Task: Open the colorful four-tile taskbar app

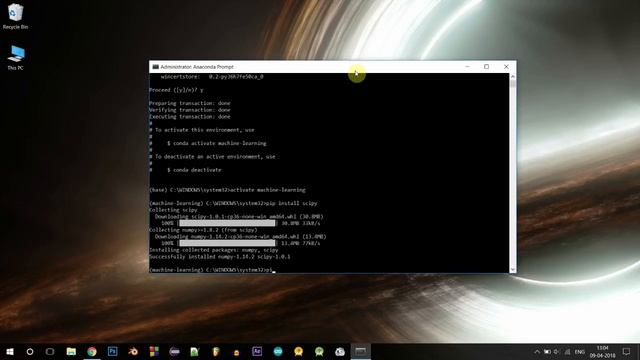Action: [x=154, y=351]
